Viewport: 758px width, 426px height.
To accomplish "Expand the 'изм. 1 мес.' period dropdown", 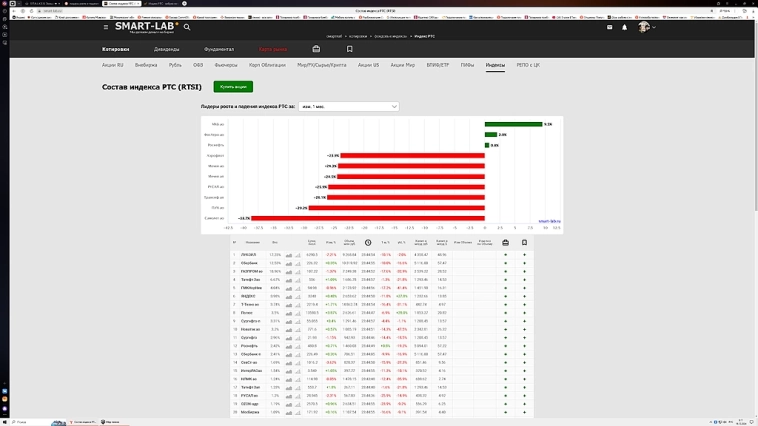I will (x=348, y=106).
